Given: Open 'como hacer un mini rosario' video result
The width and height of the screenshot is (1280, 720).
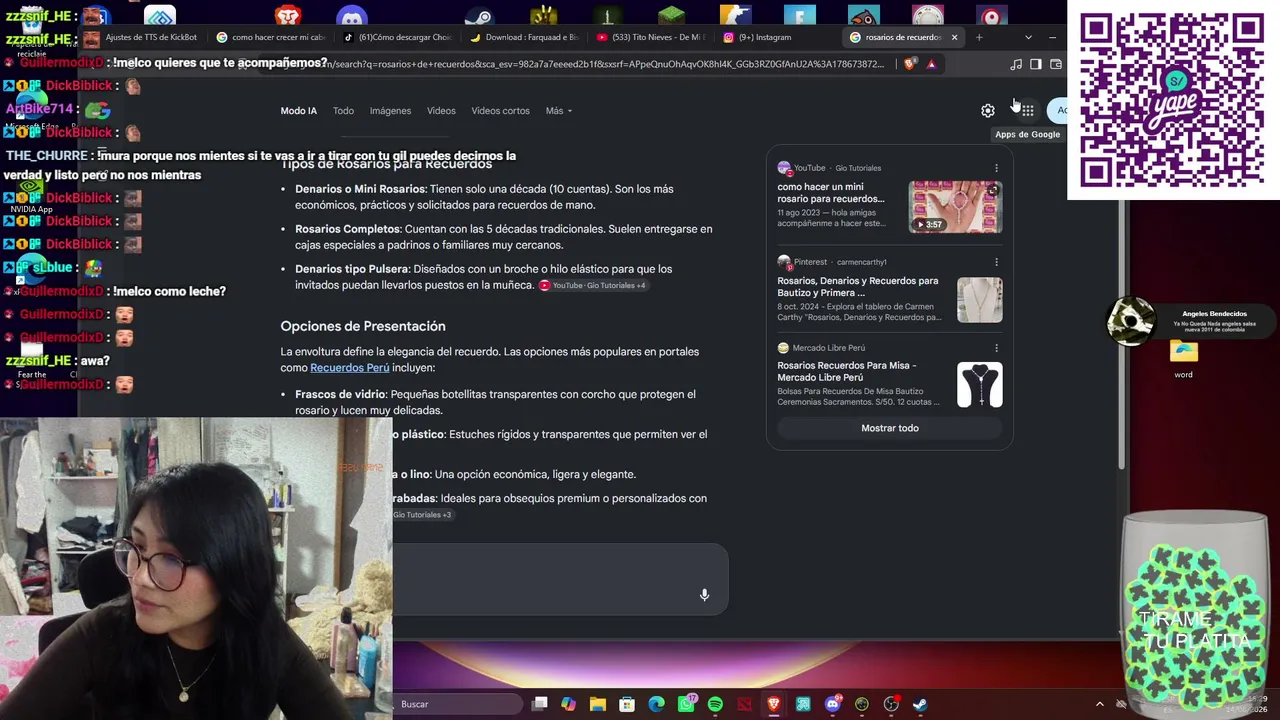Looking at the screenshot, I should [831, 193].
